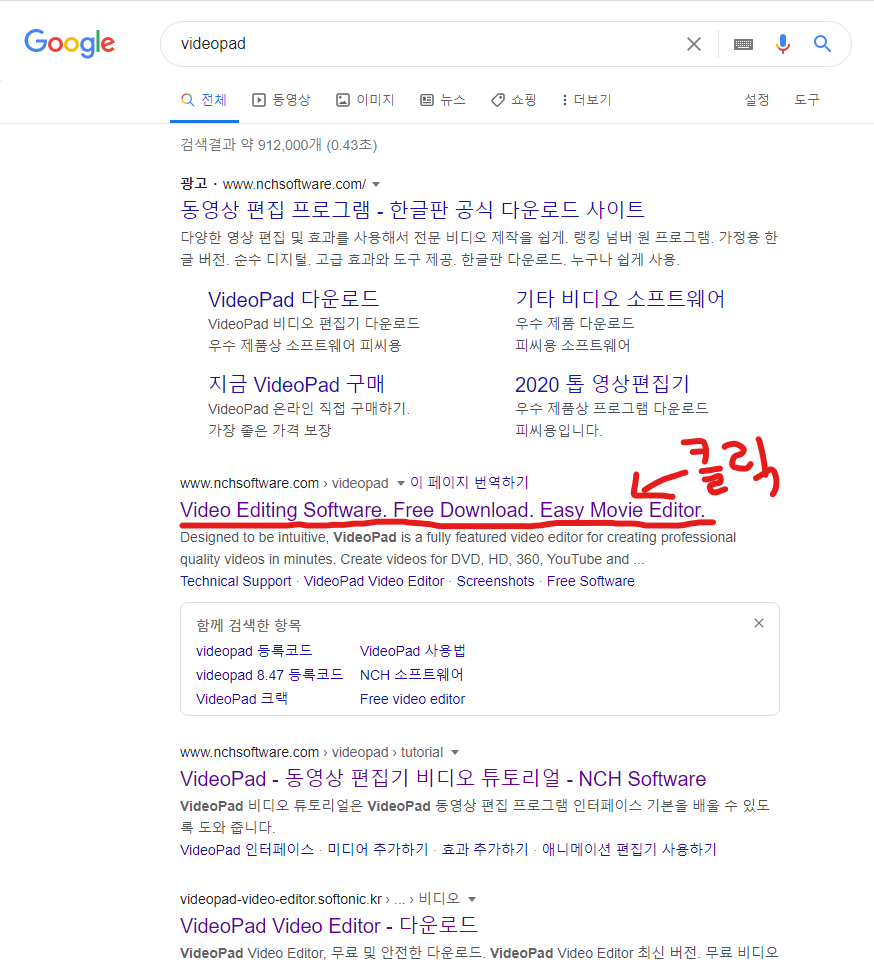Select the 전체 tab
The height and width of the screenshot is (968, 874).
(204, 100)
